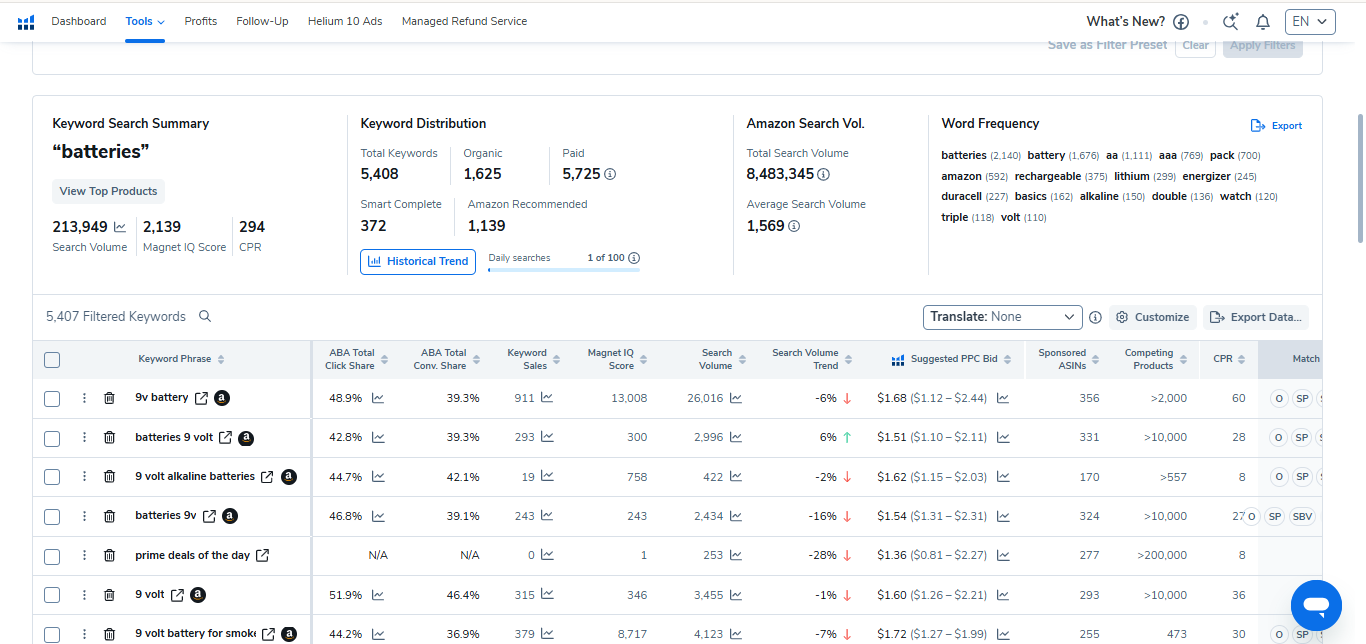Screen dimensions: 1366x644
Task: Toggle the select-all header checkbox
Action: pos(52,360)
